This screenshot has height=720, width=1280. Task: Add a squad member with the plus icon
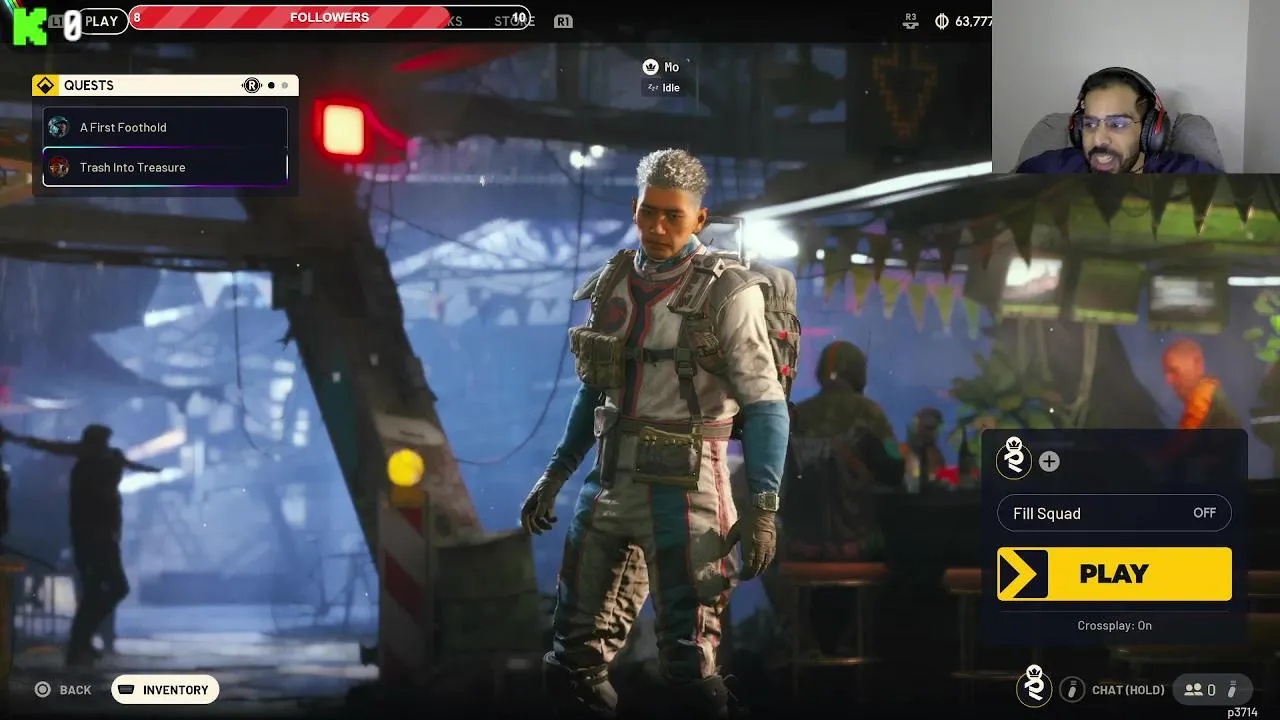[x=1049, y=461]
